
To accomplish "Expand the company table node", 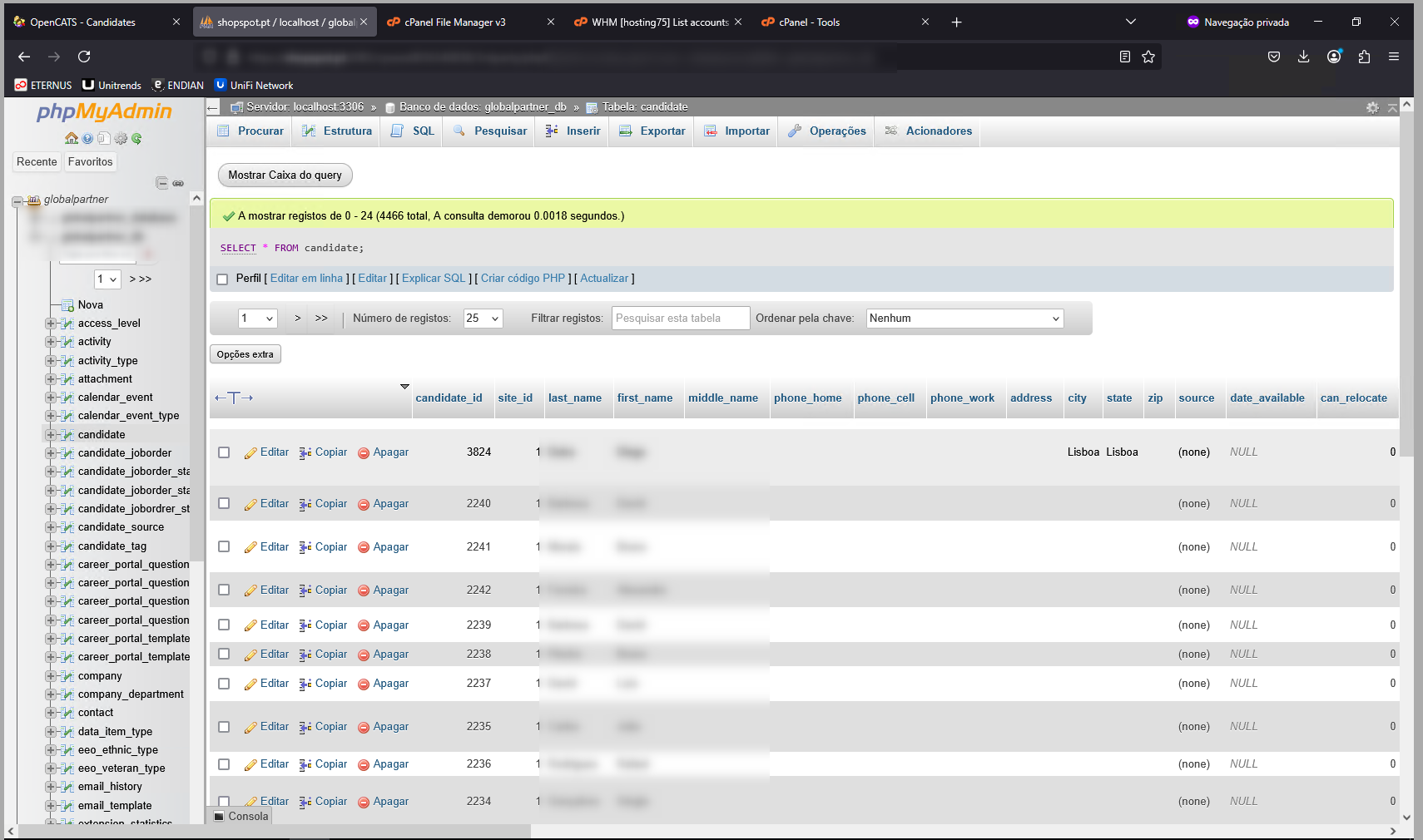I will pos(51,676).
